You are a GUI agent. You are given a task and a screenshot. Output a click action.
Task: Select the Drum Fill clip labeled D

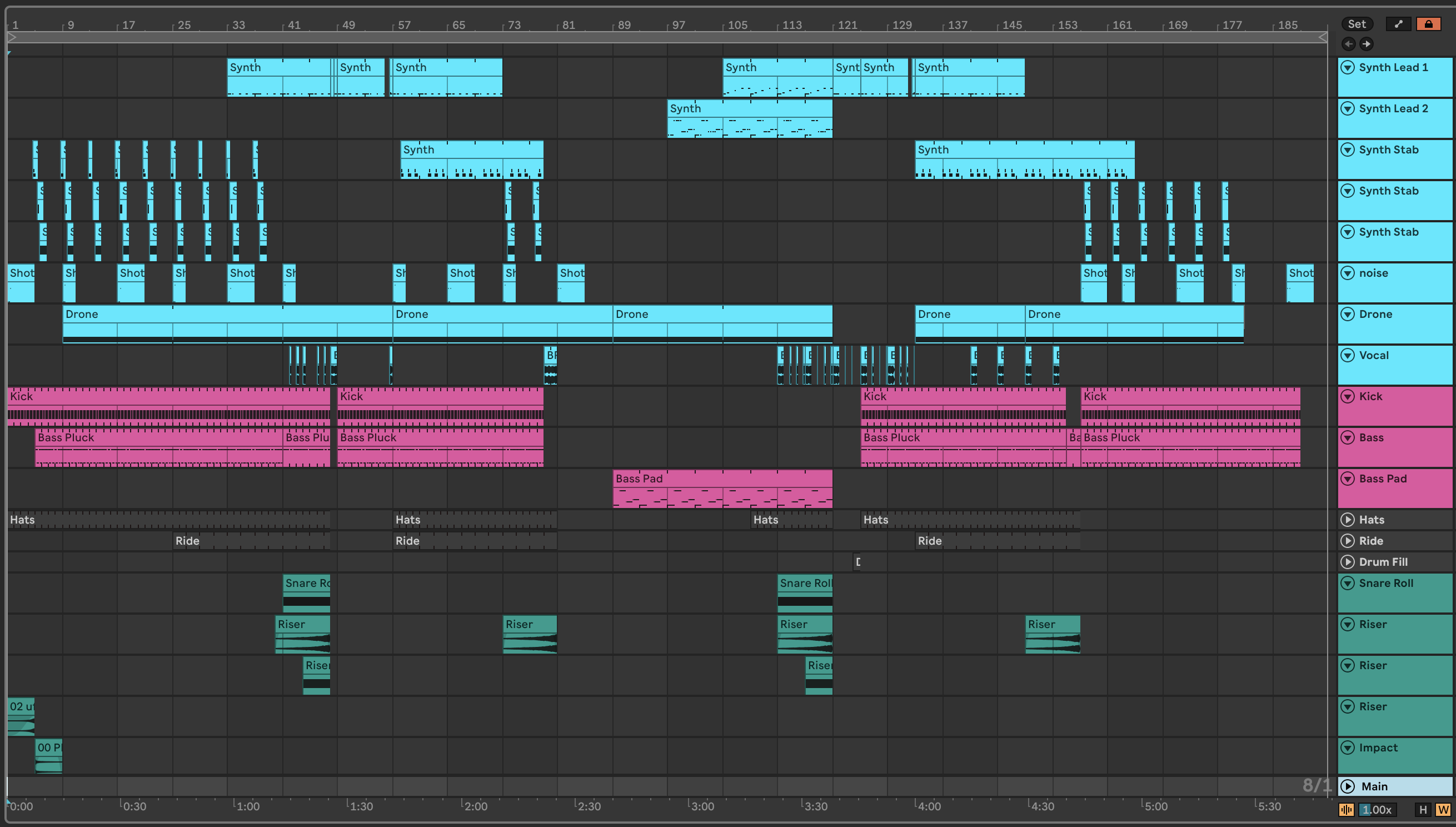pos(857,562)
